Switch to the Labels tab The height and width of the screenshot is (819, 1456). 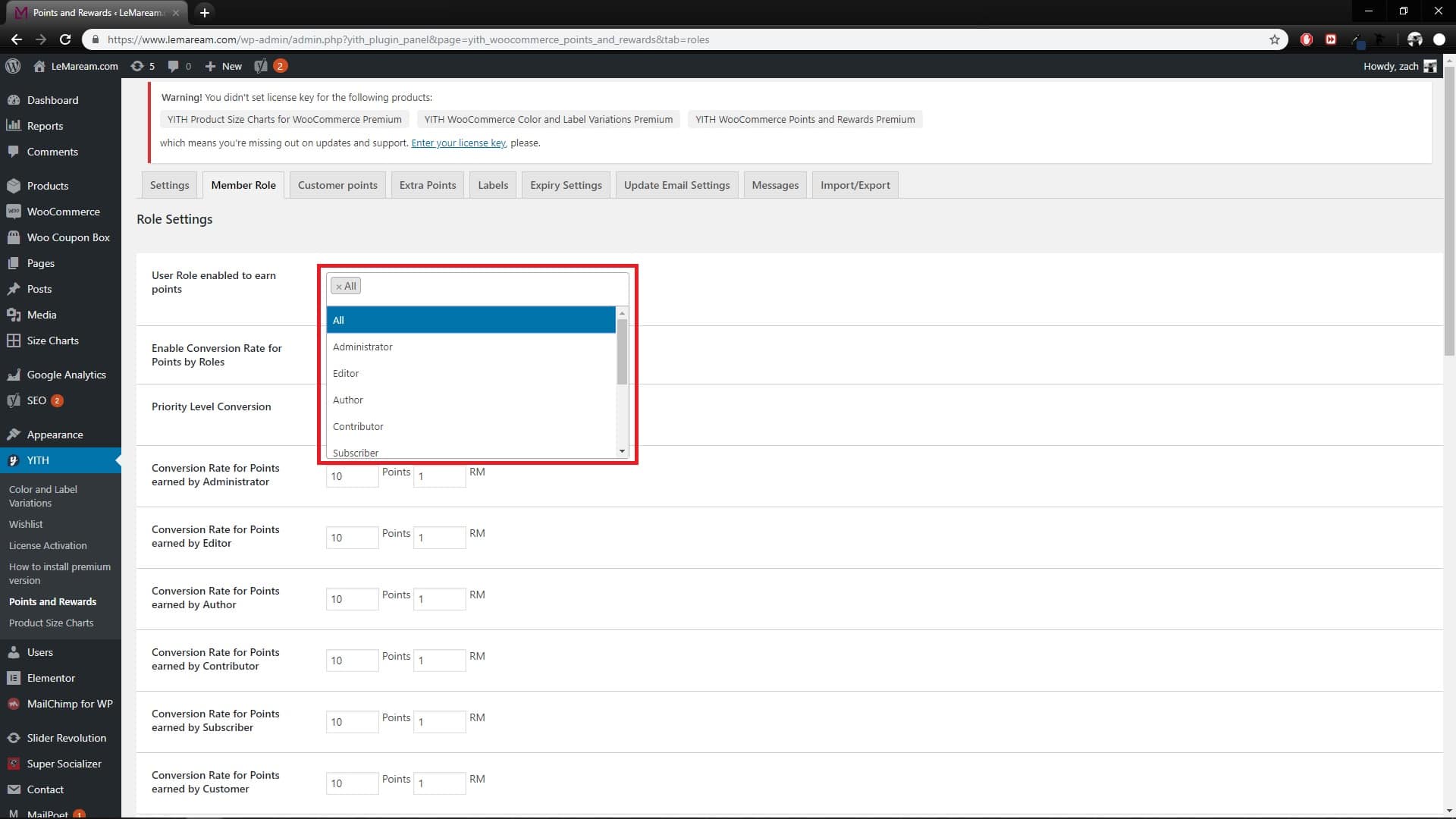493,185
